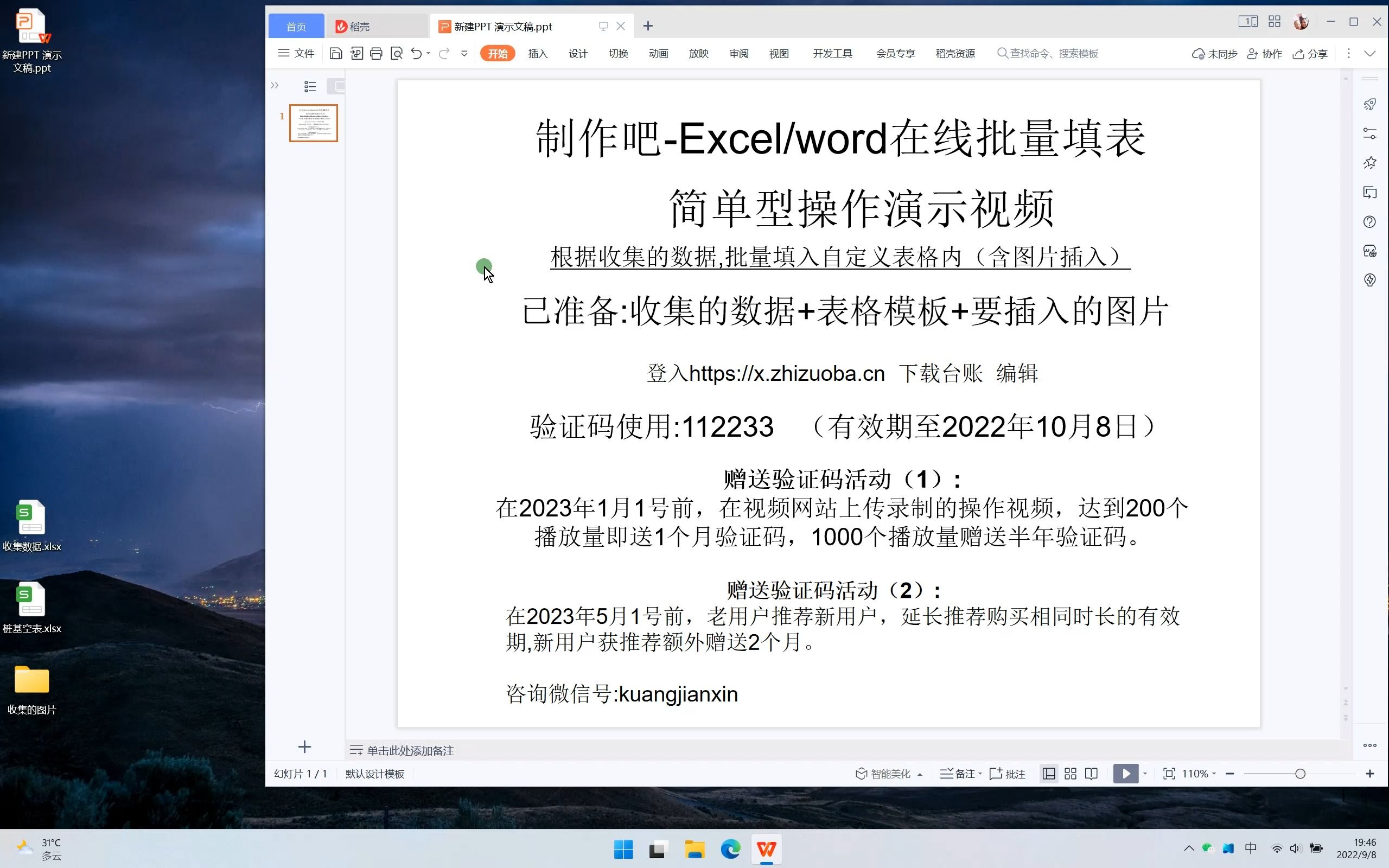Close the 新建PPT 演示文稿.ppt document tab
Image resolution: width=1389 pixels, height=868 pixels.
tap(621, 26)
